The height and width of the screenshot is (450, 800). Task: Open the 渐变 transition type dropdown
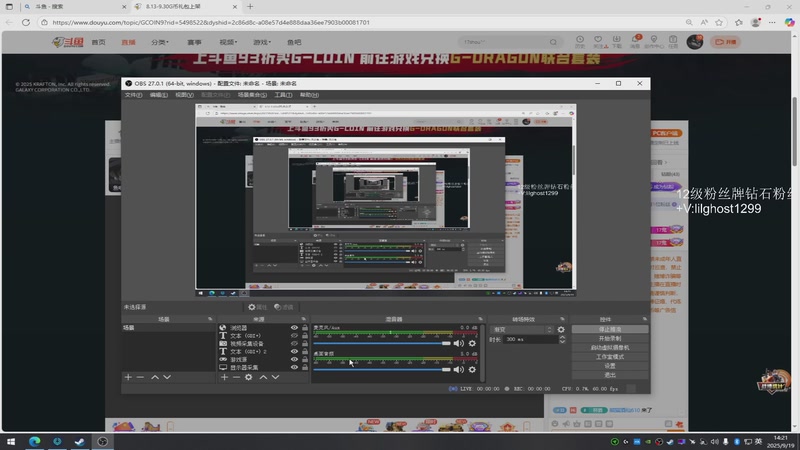521,330
